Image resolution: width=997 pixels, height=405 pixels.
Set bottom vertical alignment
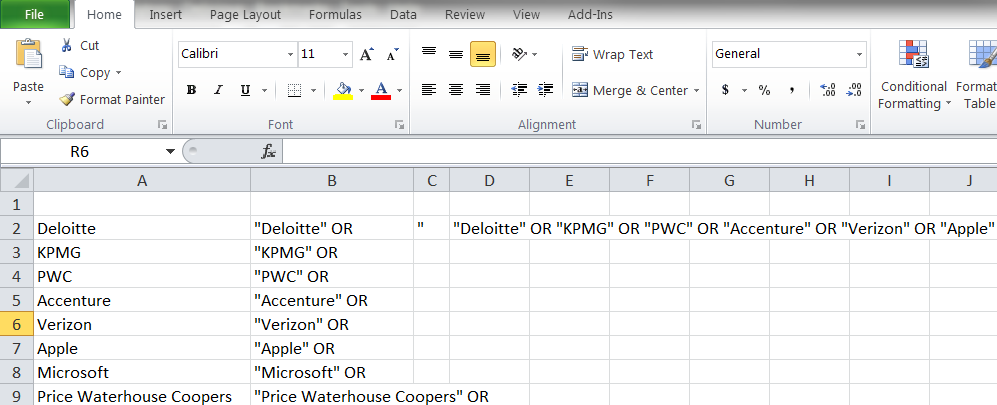point(483,55)
